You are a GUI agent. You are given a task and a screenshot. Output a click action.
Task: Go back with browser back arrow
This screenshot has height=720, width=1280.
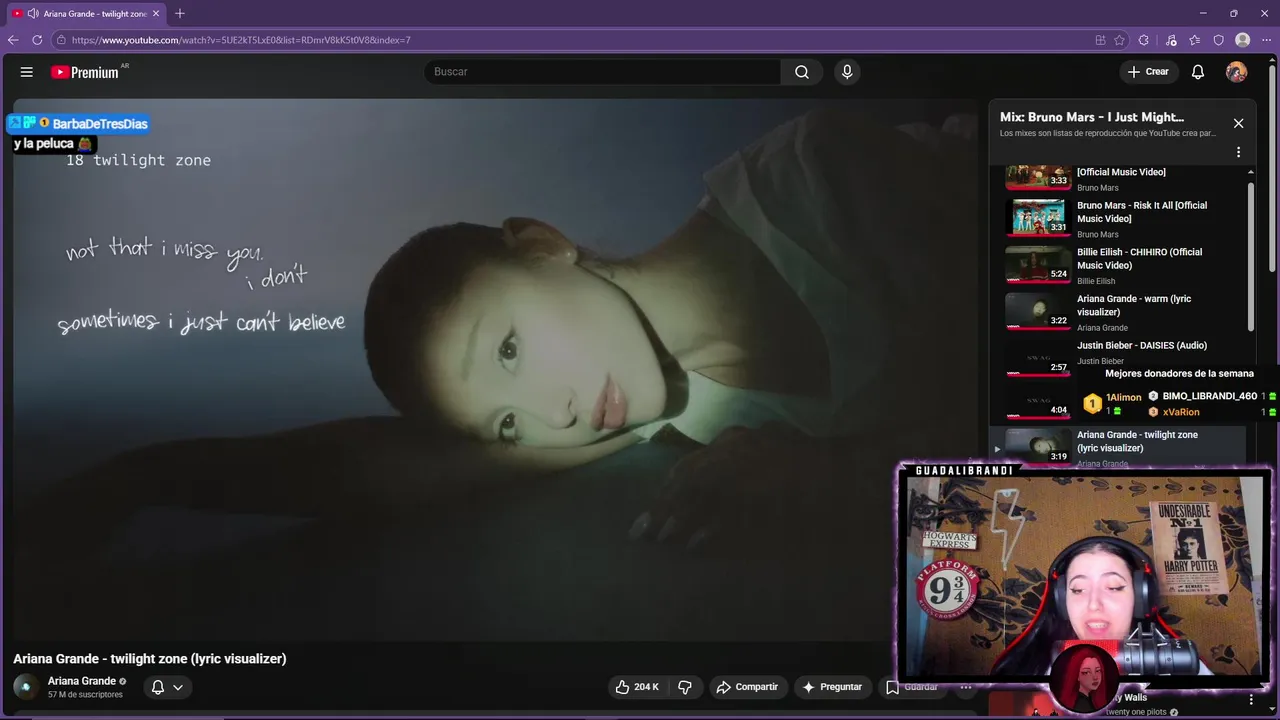point(13,40)
